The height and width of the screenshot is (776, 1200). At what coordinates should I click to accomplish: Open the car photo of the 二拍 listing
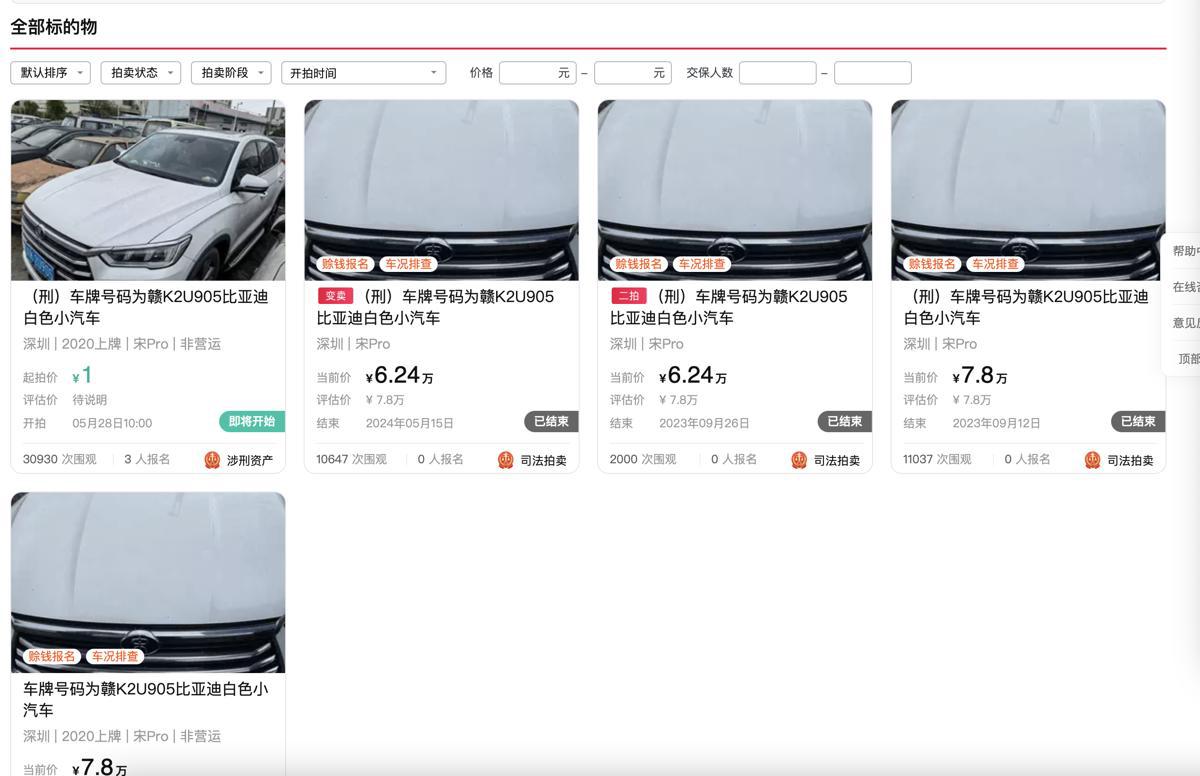(x=734, y=190)
